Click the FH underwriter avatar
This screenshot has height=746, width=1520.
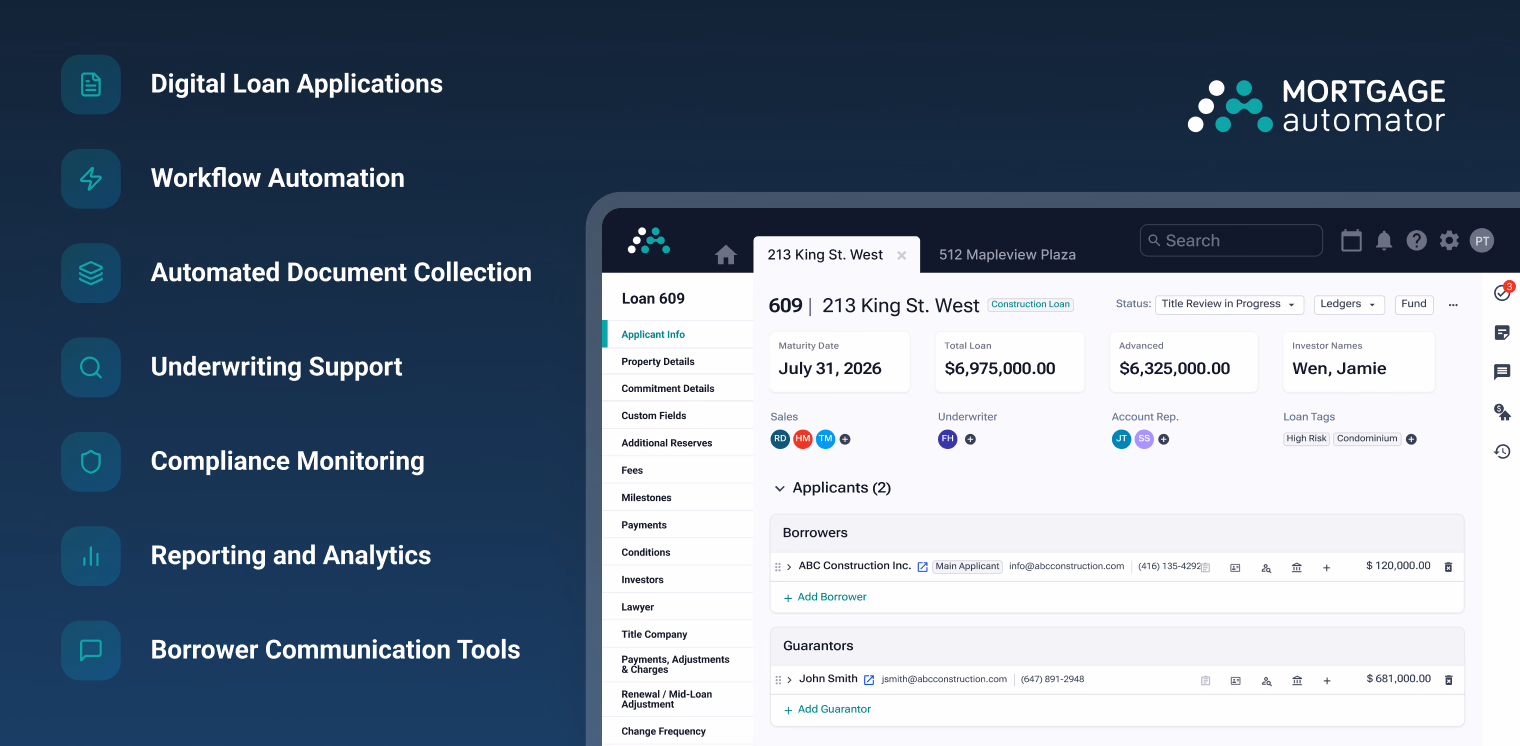948,439
